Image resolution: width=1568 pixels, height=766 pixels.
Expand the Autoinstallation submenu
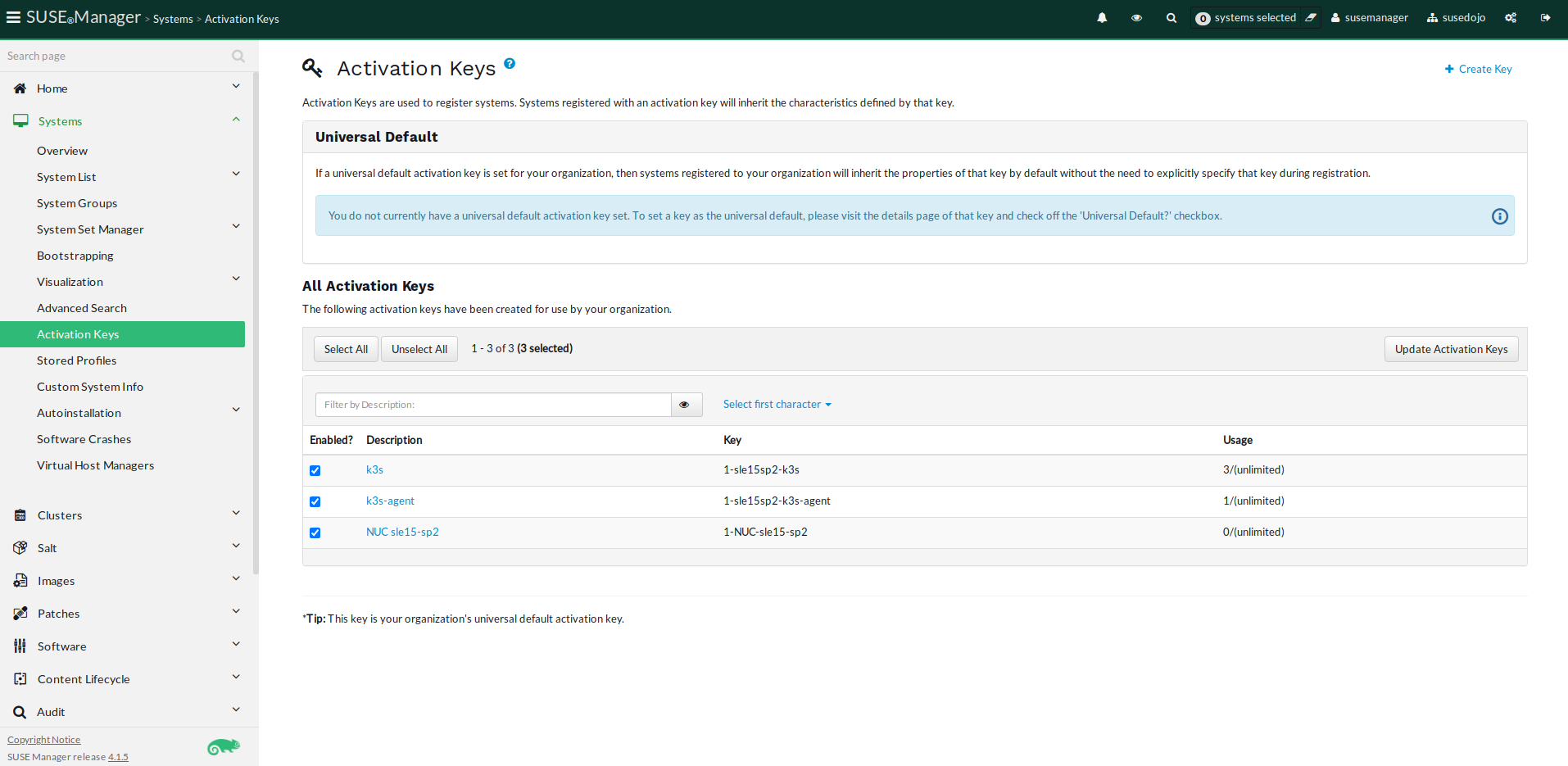click(236, 410)
